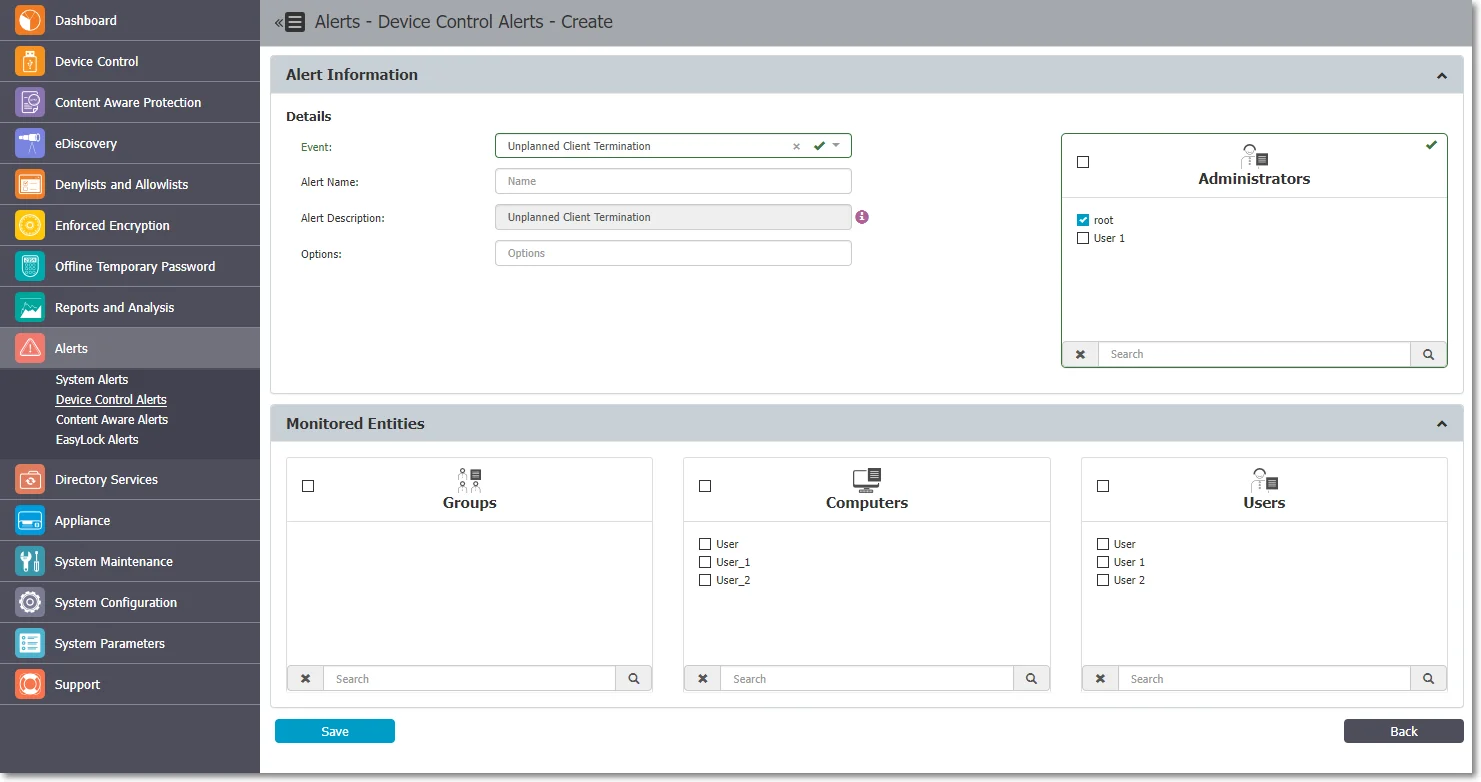Click the Computers search magnifier icon
Image resolution: width=1481 pixels, height=782 pixels.
point(1031,678)
